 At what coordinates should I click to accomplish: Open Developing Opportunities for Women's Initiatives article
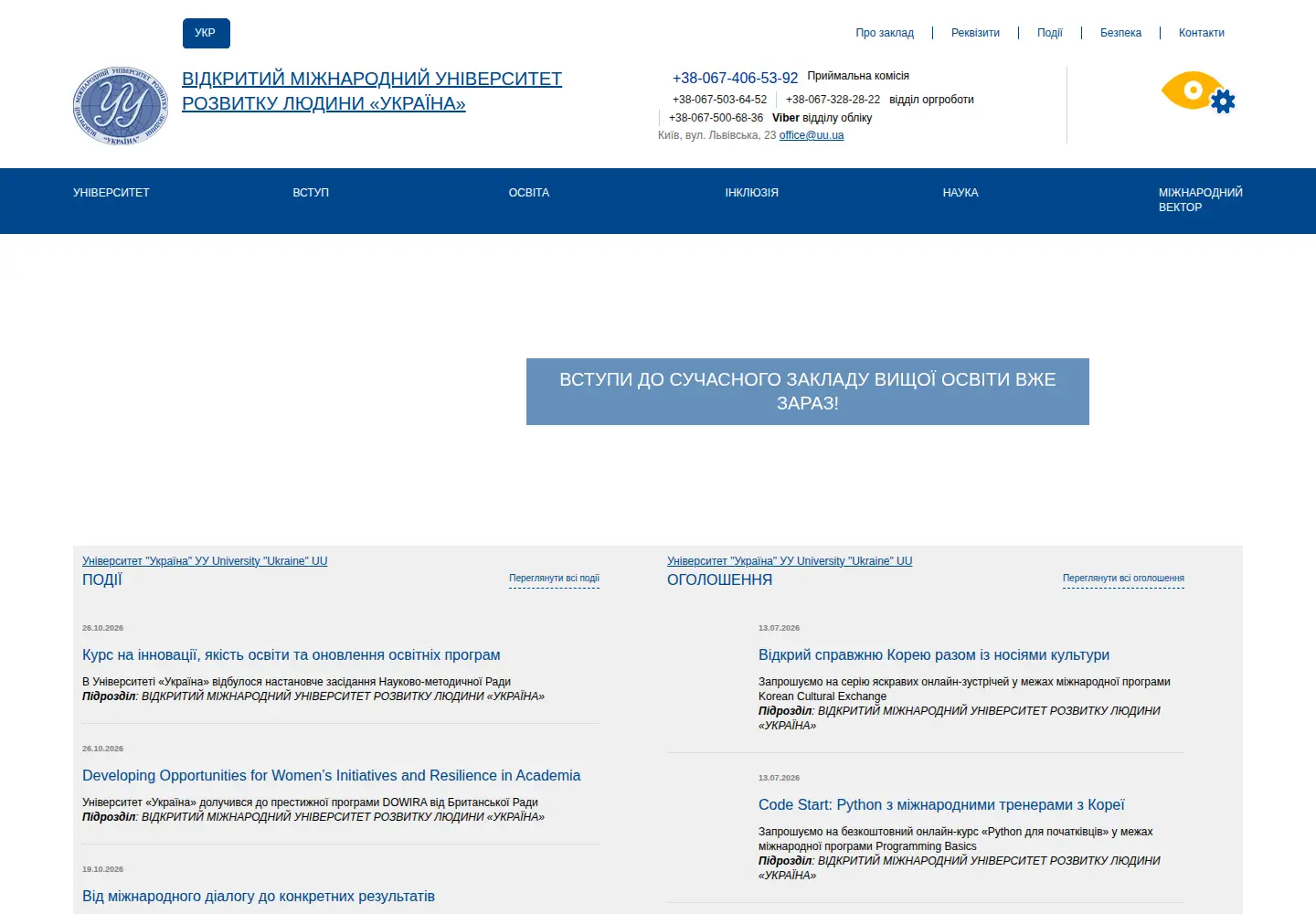(331, 776)
